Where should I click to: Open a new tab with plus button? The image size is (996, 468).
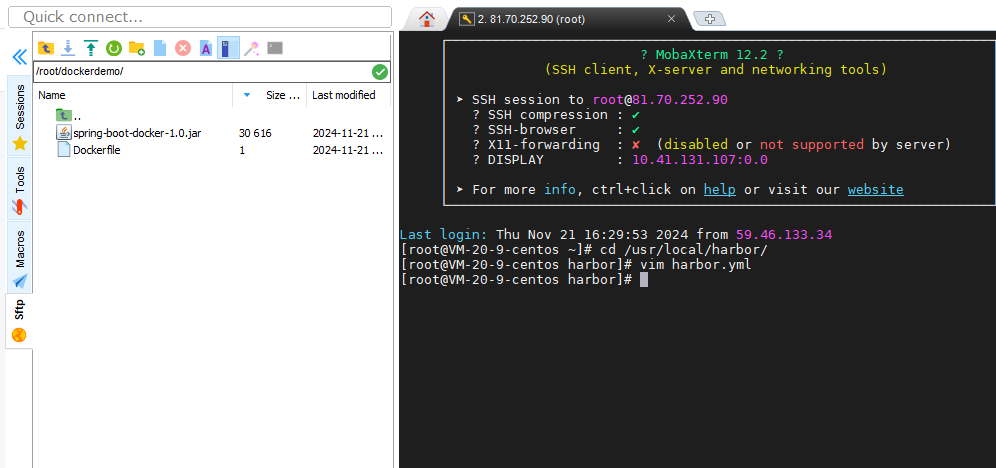click(710, 19)
